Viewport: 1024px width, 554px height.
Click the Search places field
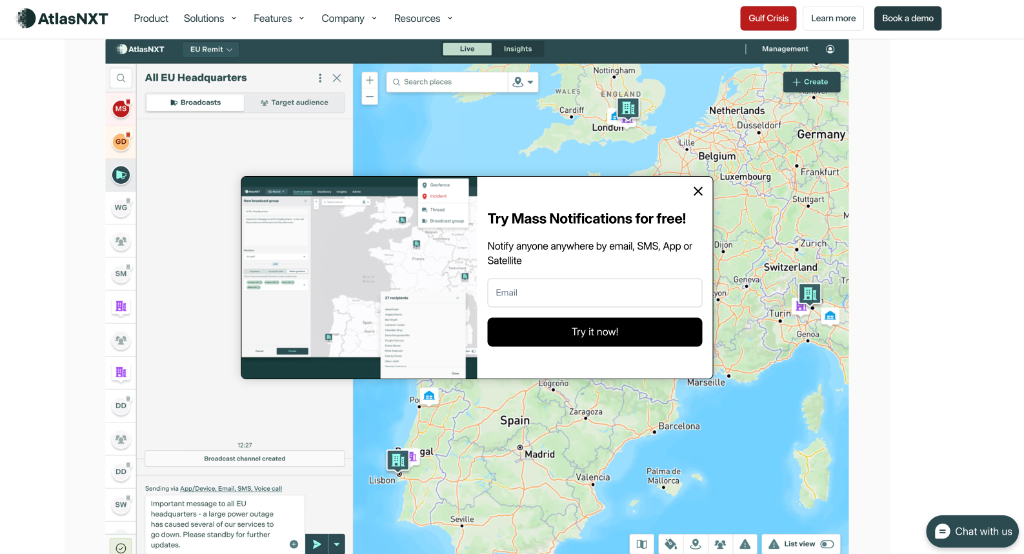point(448,82)
